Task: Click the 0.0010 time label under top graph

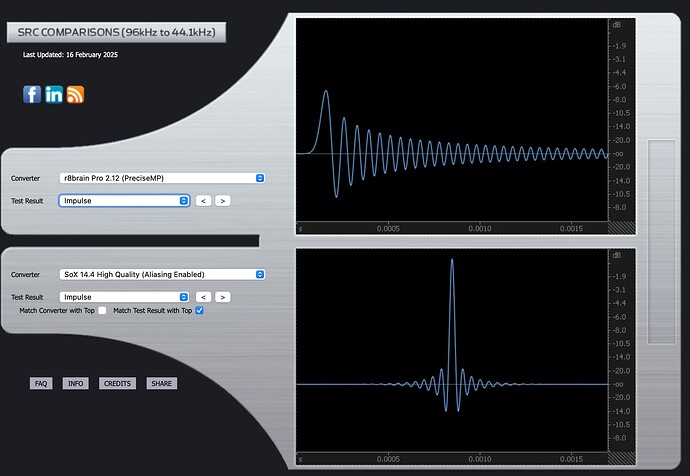Action: 480,229
